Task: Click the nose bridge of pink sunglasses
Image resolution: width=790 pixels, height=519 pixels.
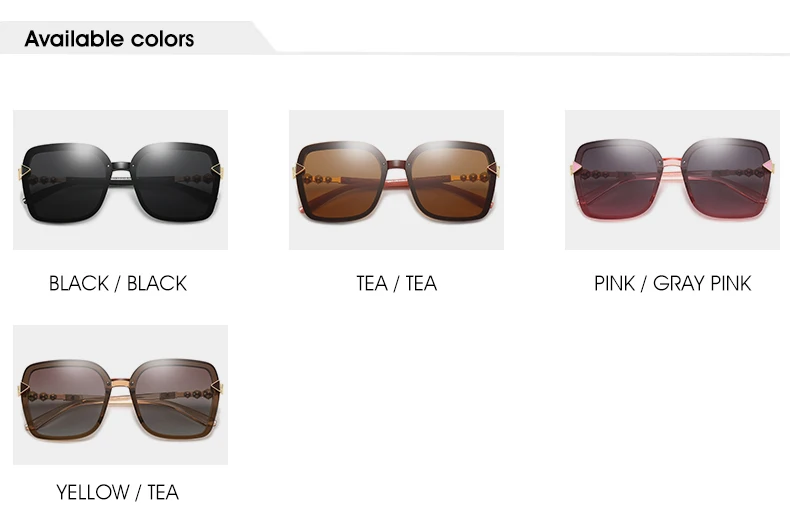Action: point(672,165)
